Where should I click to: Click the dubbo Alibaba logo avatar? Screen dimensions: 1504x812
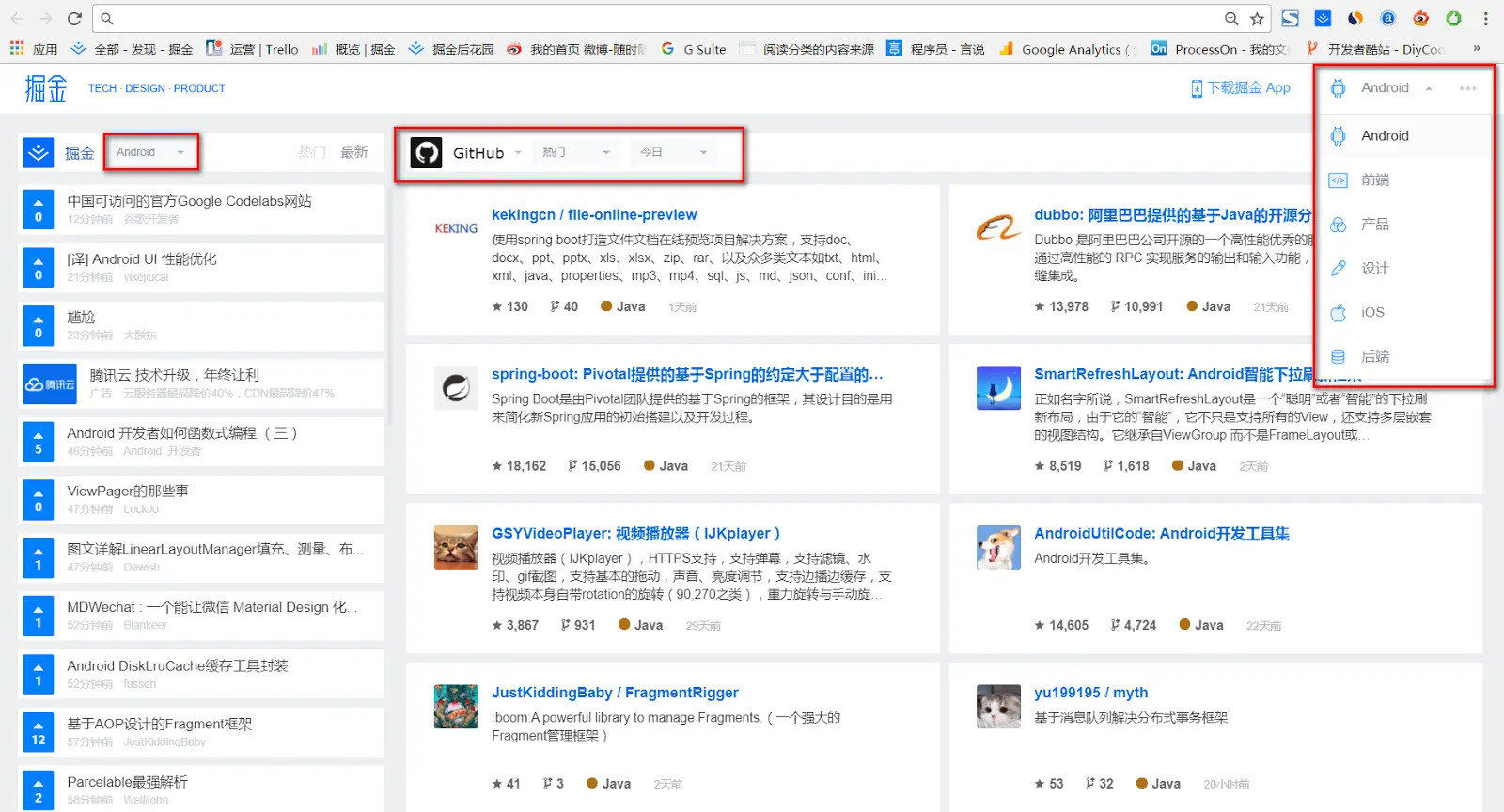(x=998, y=228)
